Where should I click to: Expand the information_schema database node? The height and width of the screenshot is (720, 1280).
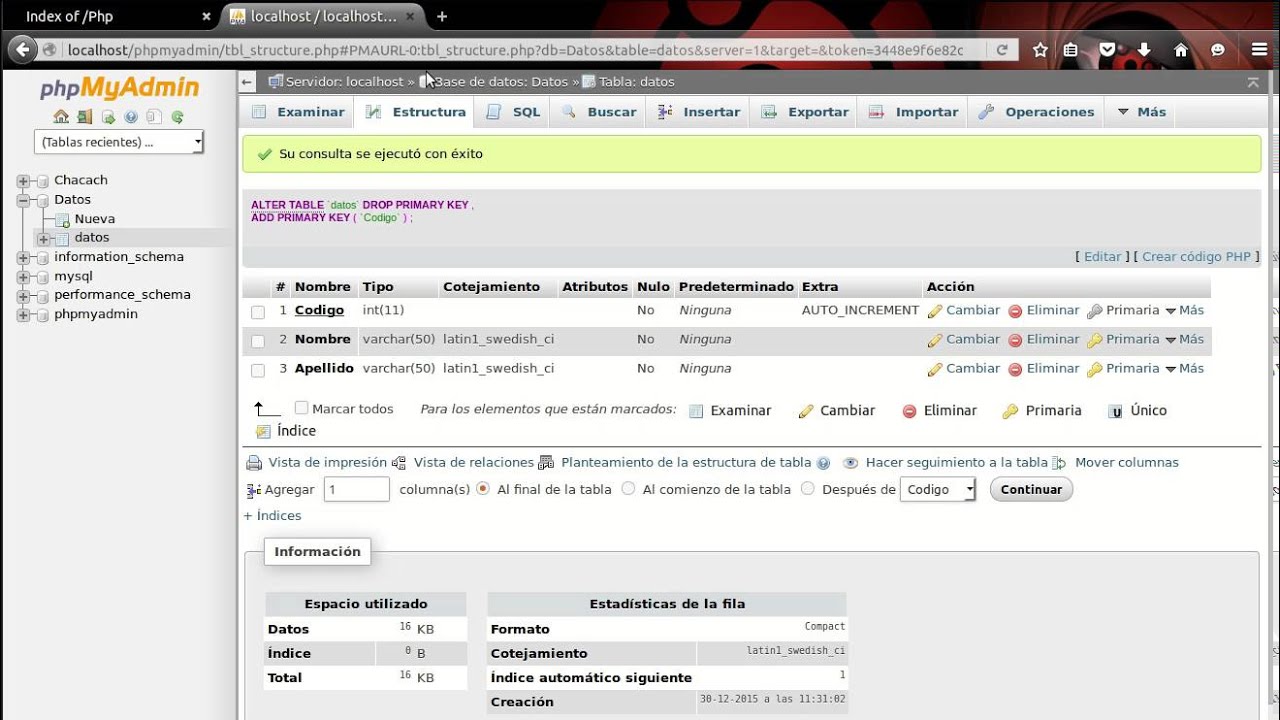(x=23, y=257)
